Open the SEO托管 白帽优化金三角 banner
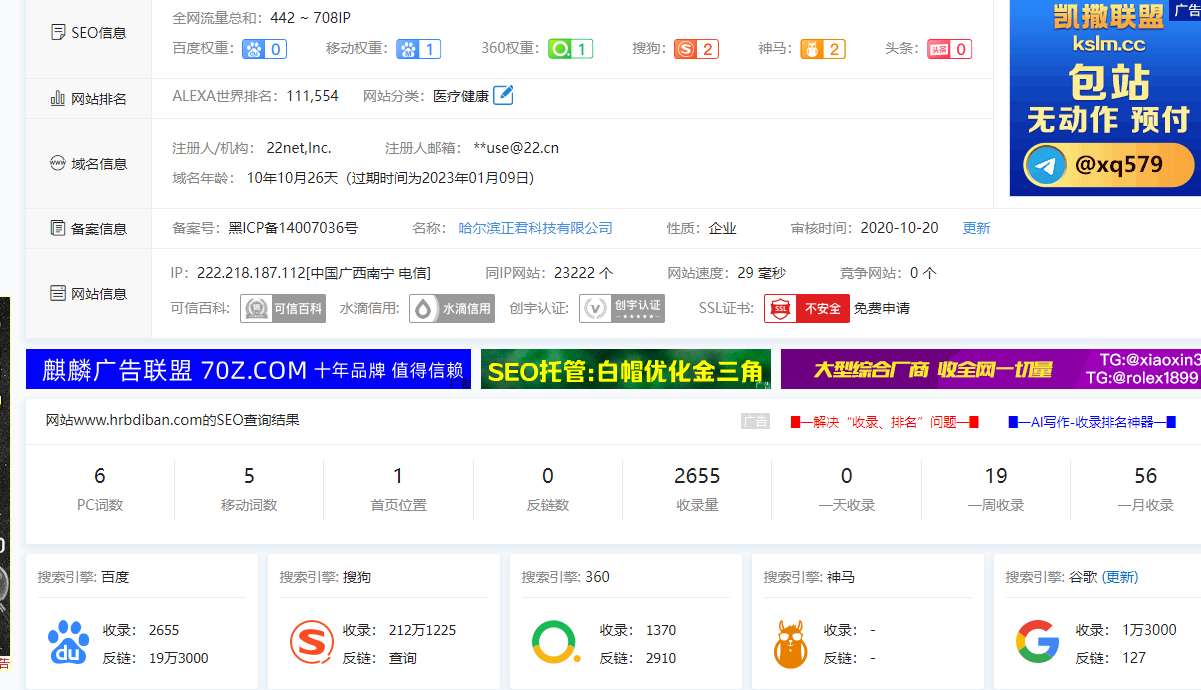The image size is (1201, 690). pos(626,369)
